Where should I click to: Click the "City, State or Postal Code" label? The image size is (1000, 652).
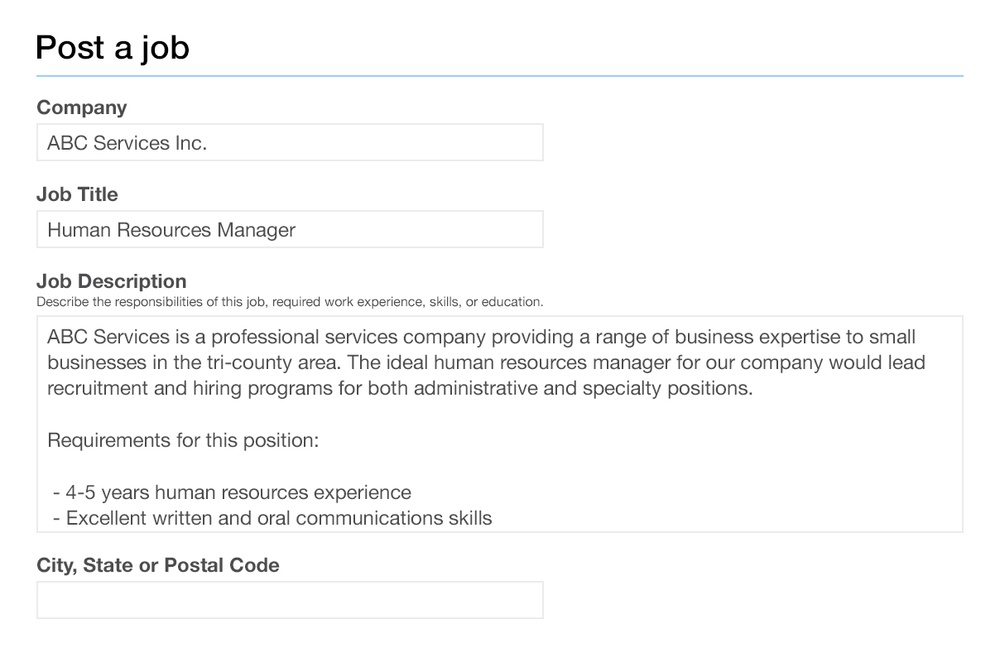[158, 565]
